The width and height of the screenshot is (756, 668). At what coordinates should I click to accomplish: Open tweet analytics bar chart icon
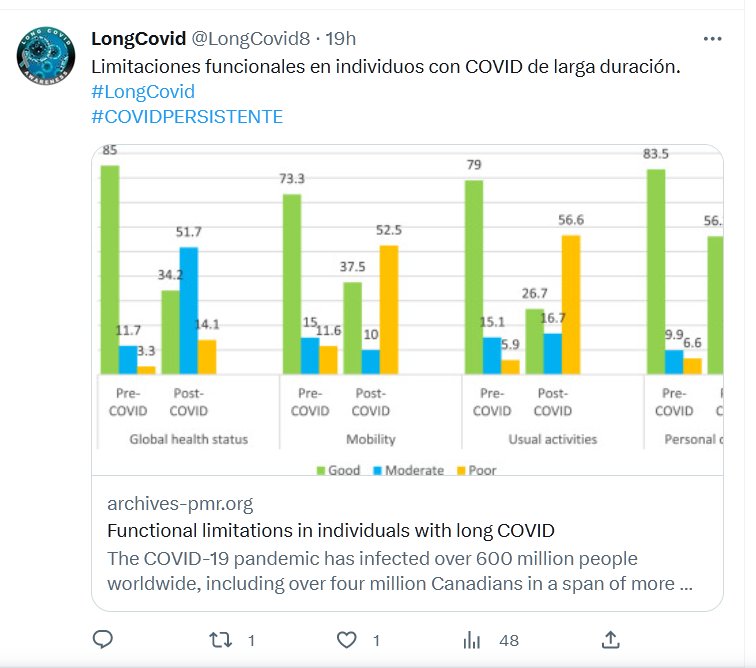pos(472,639)
